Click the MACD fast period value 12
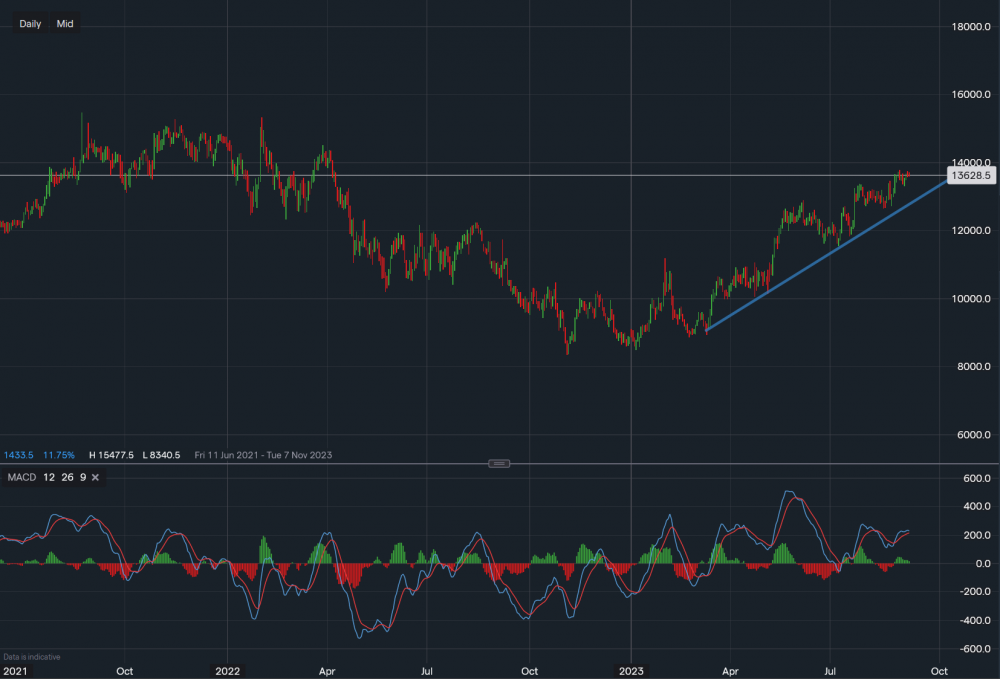 pyautogui.click(x=49, y=478)
